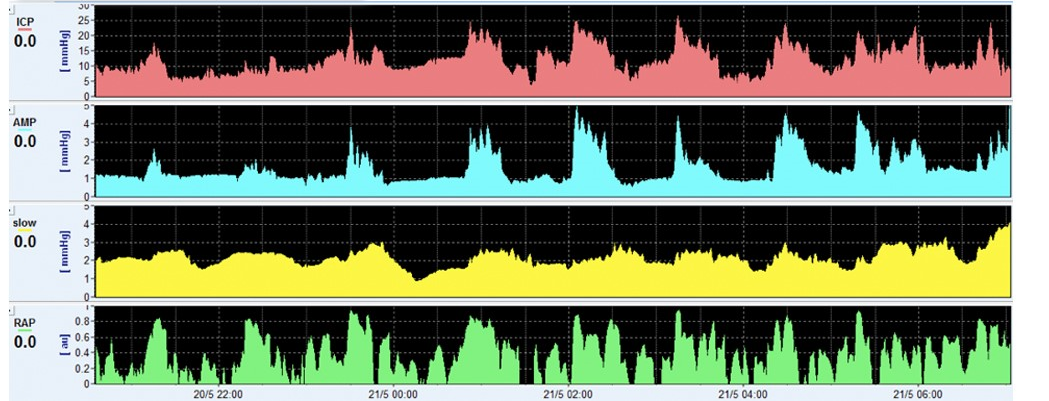Click the cyan AMP color legend line
Screen dimensions: 1049x401
(x=25, y=130)
